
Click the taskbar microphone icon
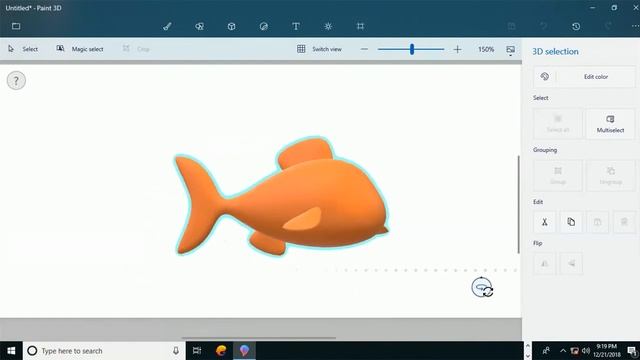pos(176,351)
